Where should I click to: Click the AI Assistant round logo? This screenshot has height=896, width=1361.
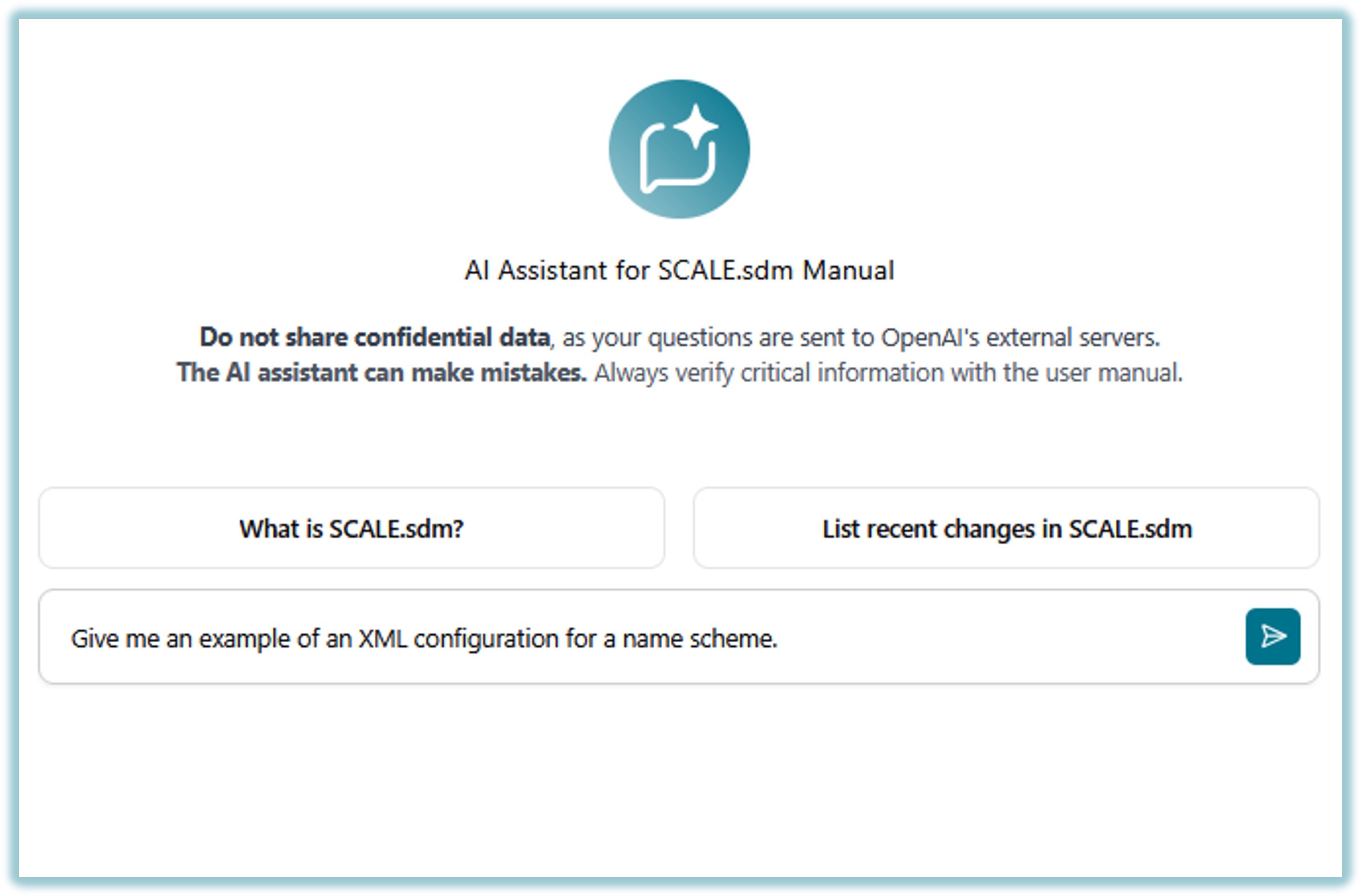679,149
